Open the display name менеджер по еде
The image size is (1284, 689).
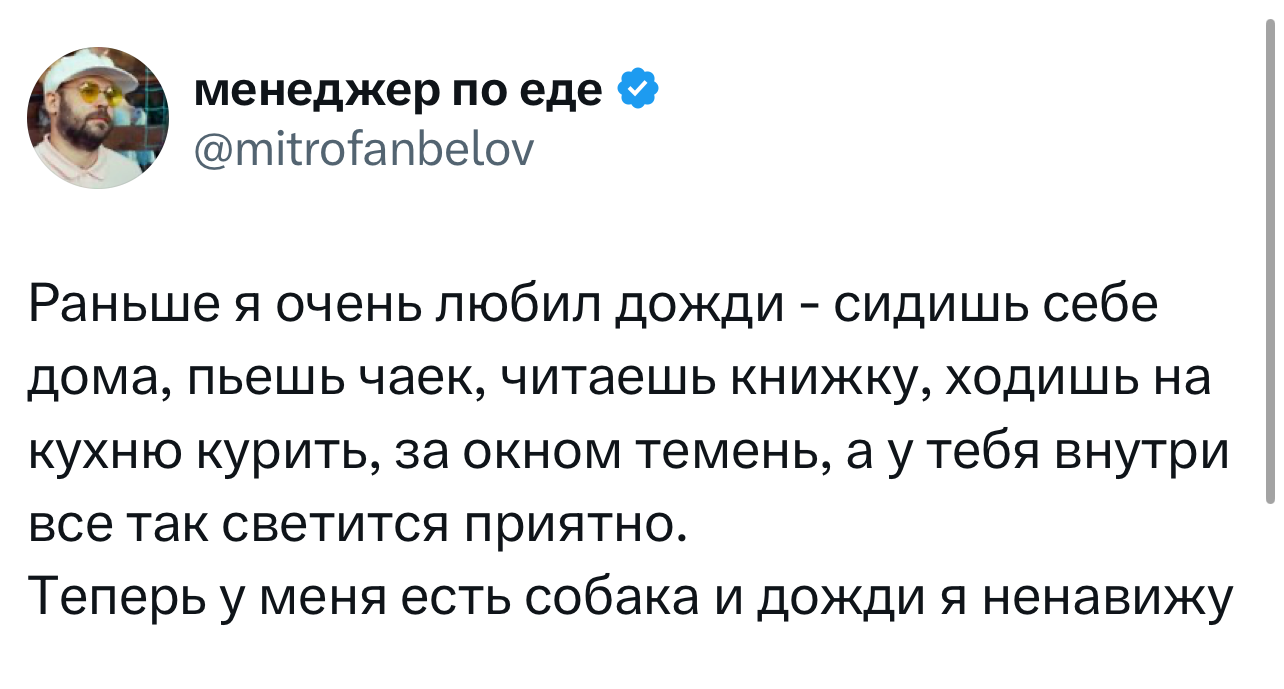(x=398, y=94)
